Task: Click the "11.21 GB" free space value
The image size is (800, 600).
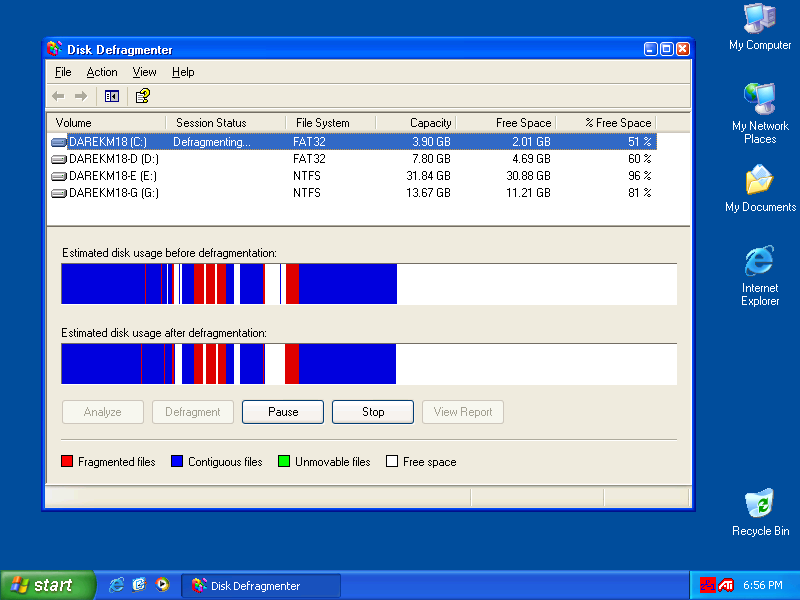Action: [x=529, y=193]
